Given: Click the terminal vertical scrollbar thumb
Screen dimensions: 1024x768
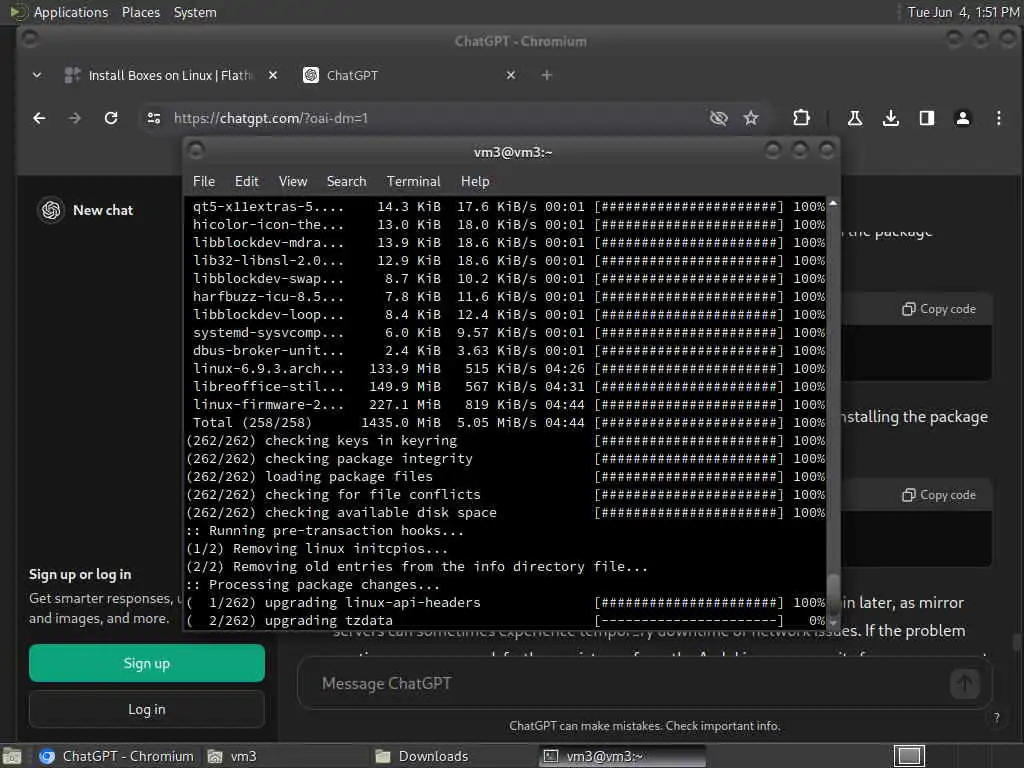Looking at the screenshot, I should [833, 596].
